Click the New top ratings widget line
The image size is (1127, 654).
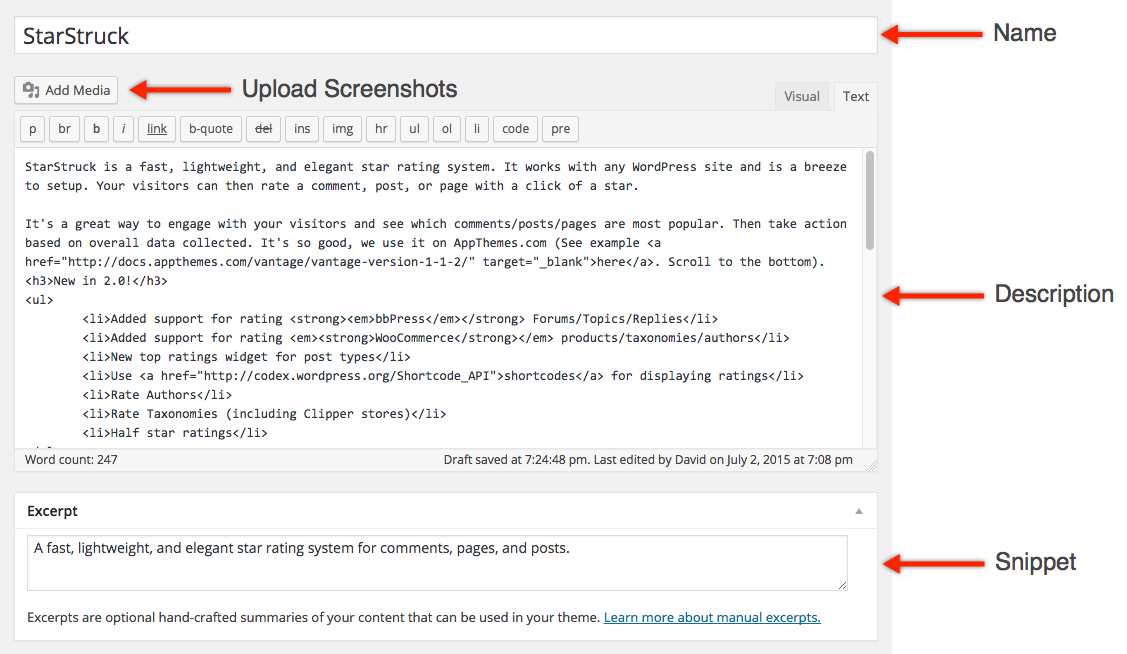tap(246, 356)
